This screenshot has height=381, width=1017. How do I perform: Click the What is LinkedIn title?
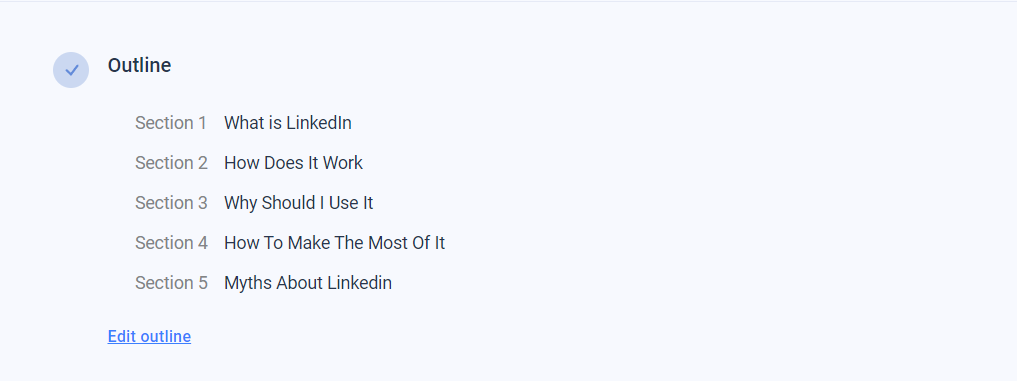click(x=288, y=123)
